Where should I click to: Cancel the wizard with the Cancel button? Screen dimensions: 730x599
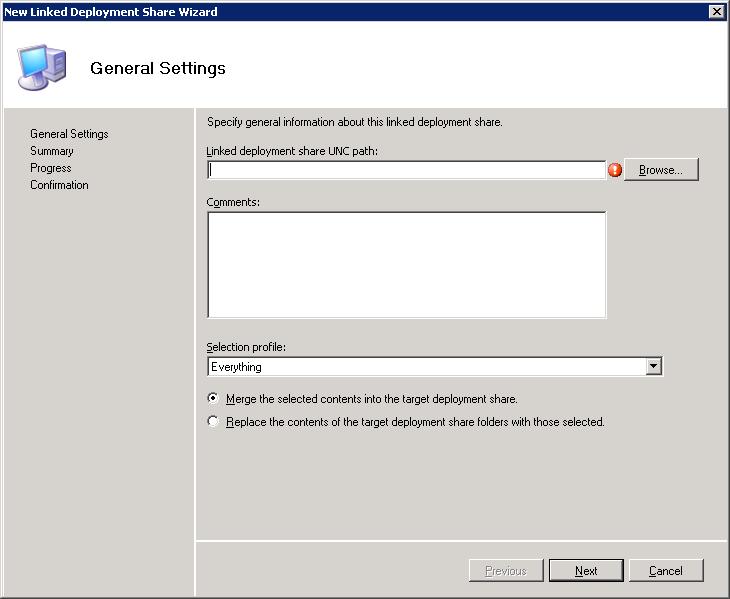[666, 570]
